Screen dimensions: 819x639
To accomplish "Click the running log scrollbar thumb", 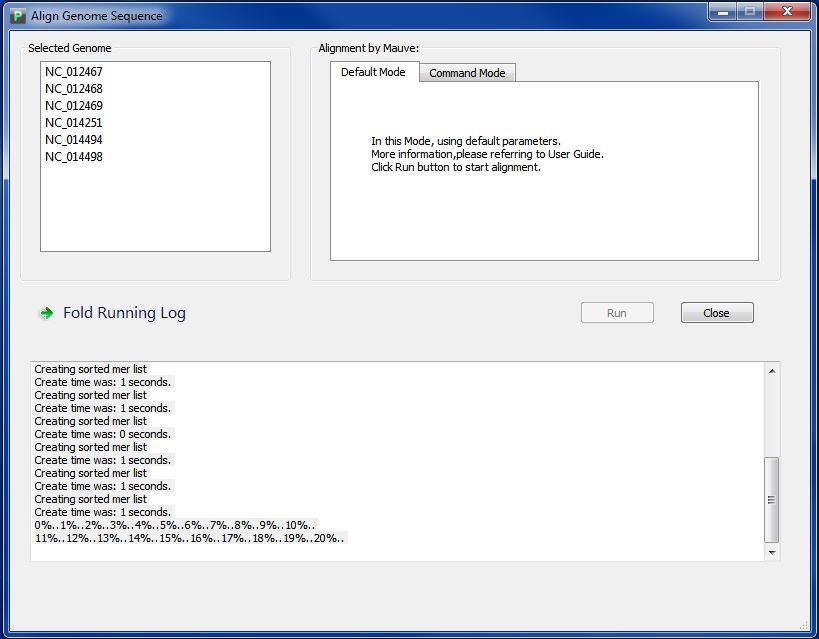I will pyautogui.click(x=771, y=500).
